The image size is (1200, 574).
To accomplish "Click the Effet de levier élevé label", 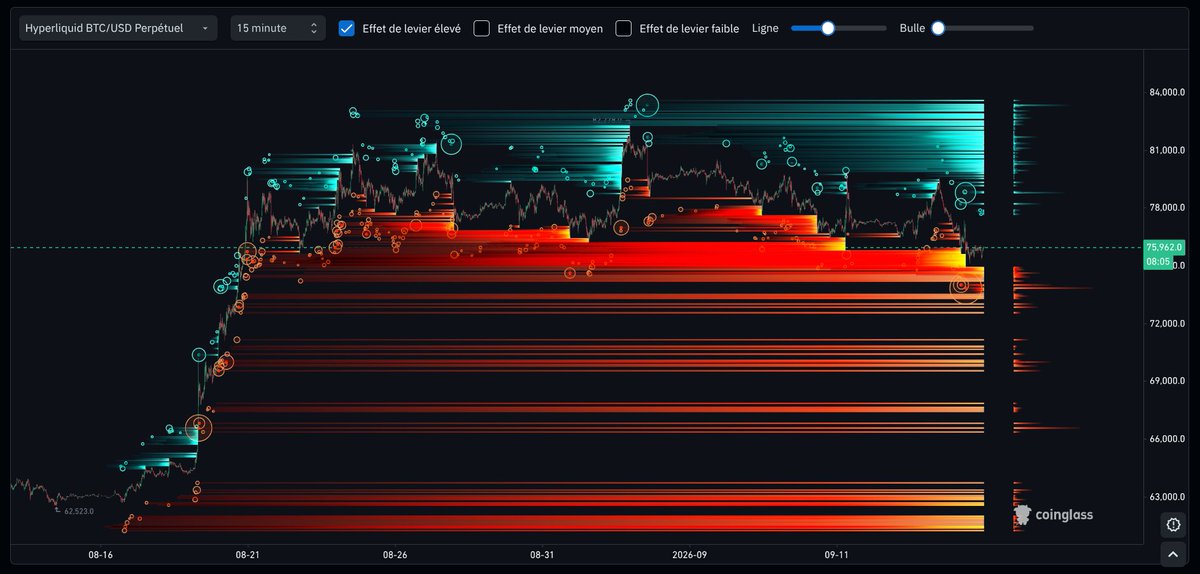I will click(x=411, y=29).
